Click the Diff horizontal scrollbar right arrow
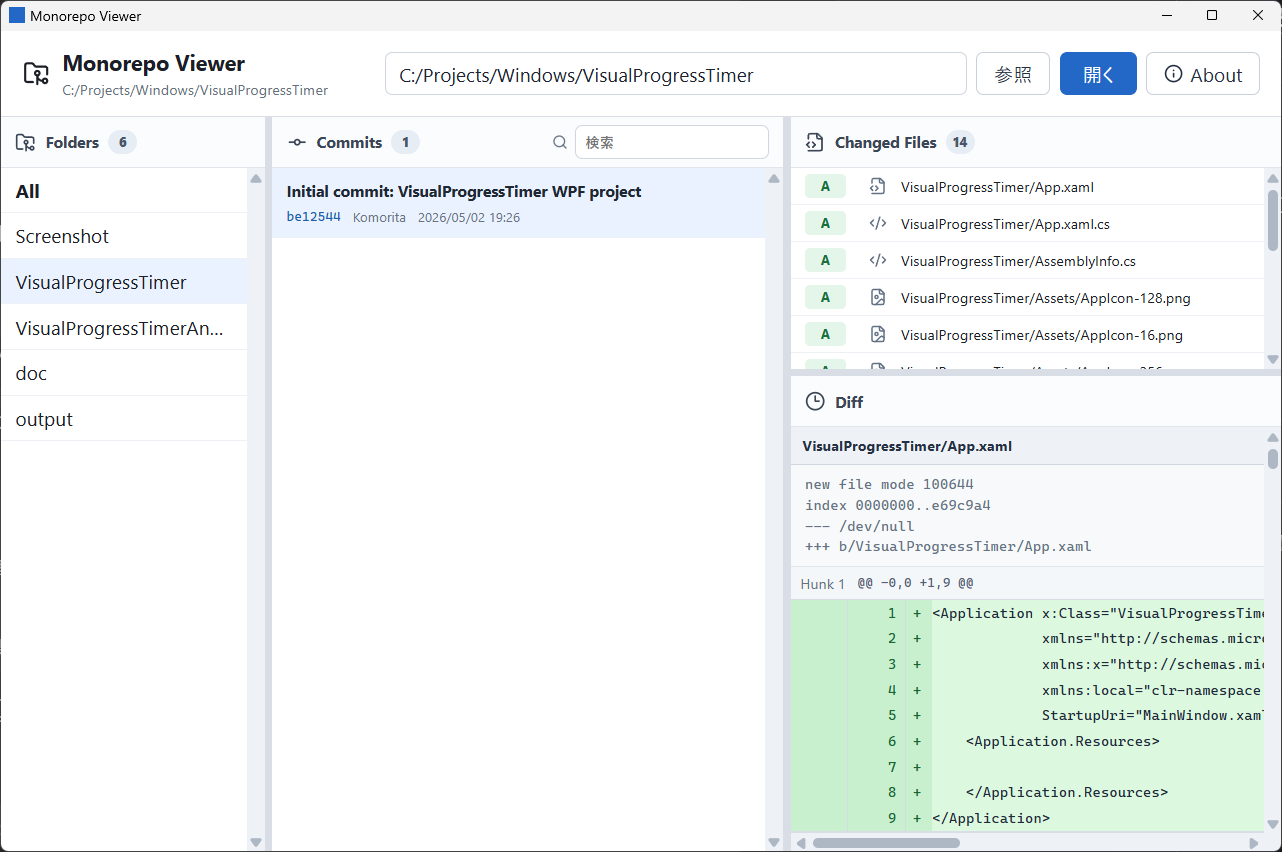1282x852 pixels. point(1255,843)
